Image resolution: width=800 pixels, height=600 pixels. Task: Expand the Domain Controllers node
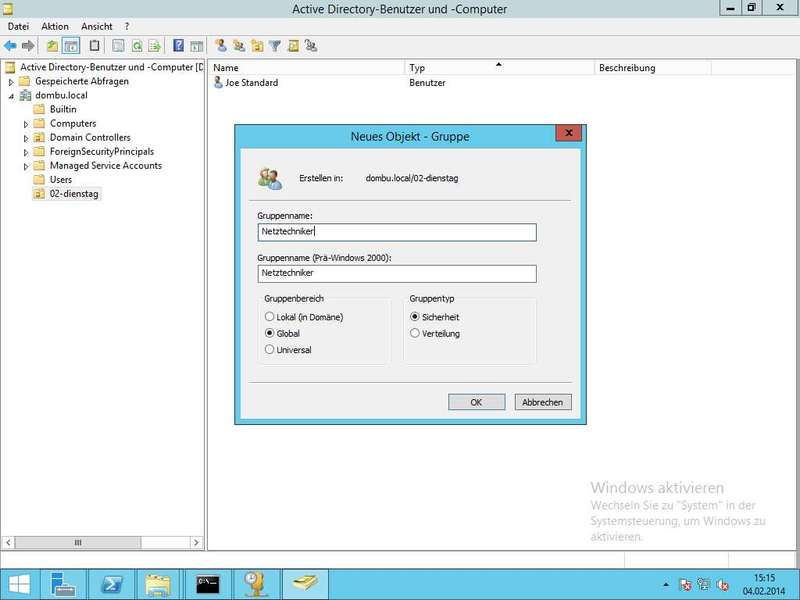point(26,138)
